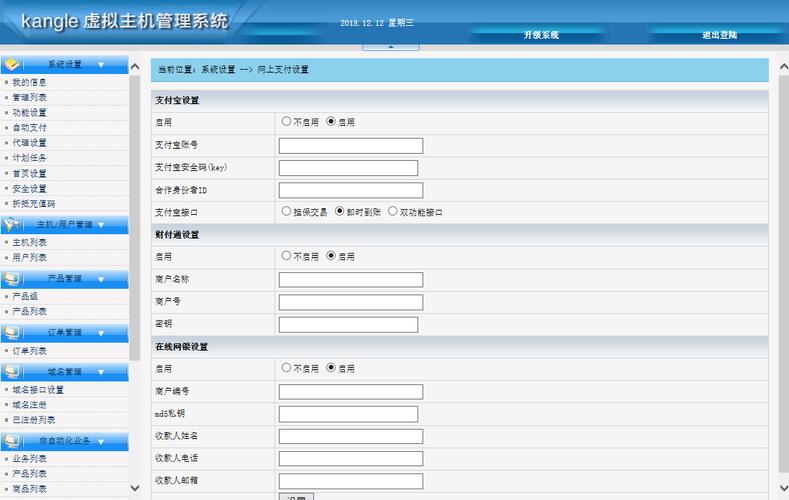Image resolution: width=789 pixels, height=500 pixels.
Task: Open 我的信息 in sidebar
Action: [x=29, y=82]
